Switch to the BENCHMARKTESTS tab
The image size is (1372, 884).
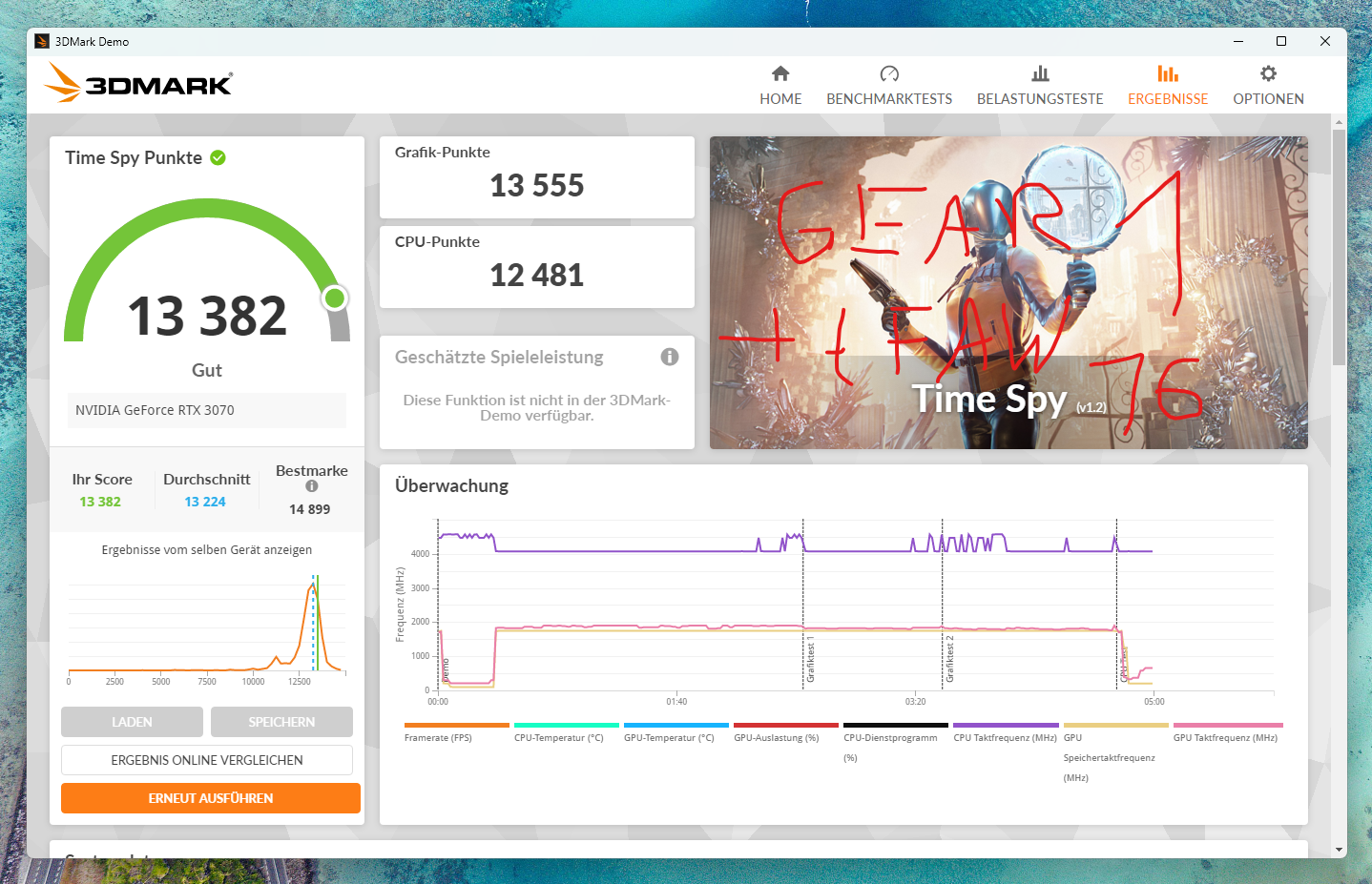coord(889,86)
